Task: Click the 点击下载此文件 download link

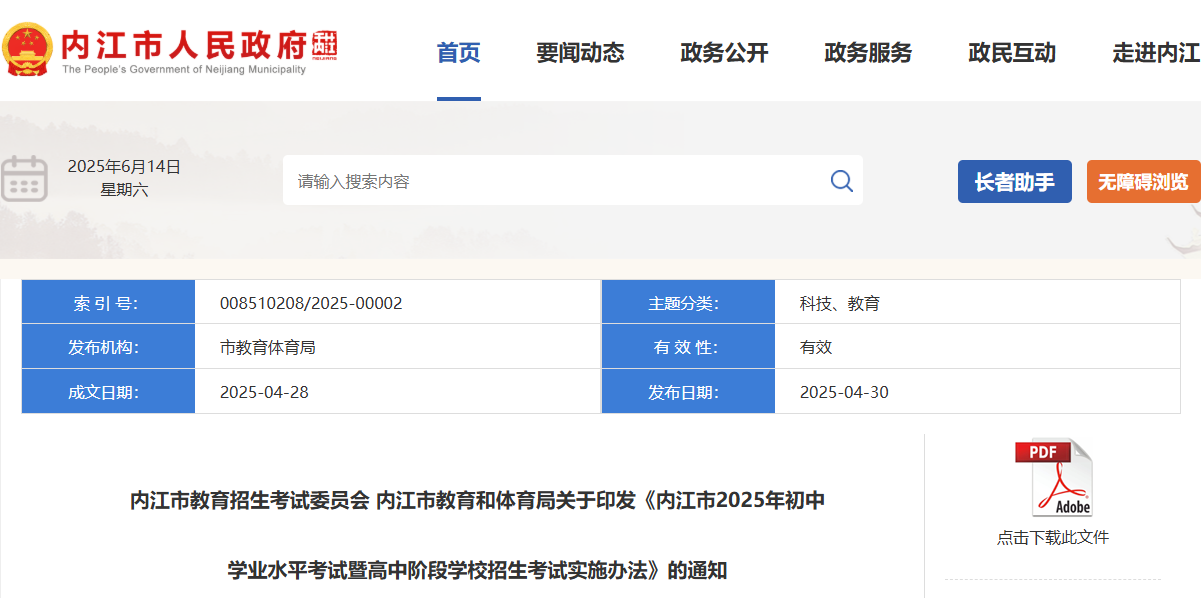Action: [x=1053, y=538]
